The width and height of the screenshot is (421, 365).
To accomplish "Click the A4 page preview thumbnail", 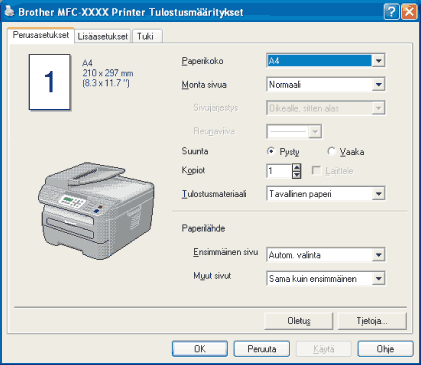I will [x=50, y=82].
